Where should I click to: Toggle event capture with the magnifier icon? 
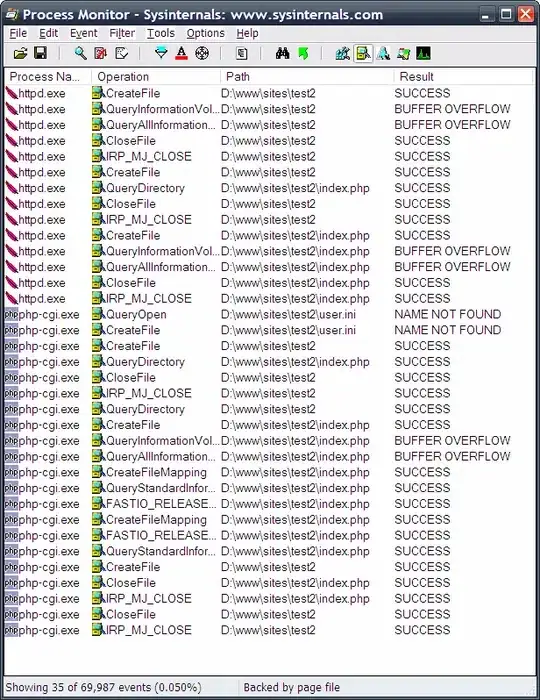[x=80, y=54]
